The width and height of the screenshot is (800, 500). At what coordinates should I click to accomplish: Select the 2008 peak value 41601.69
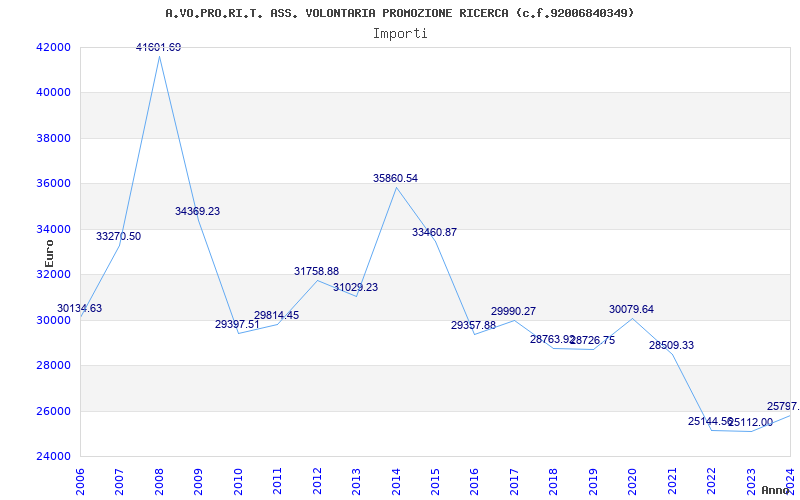pyautogui.click(x=158, y=47)
